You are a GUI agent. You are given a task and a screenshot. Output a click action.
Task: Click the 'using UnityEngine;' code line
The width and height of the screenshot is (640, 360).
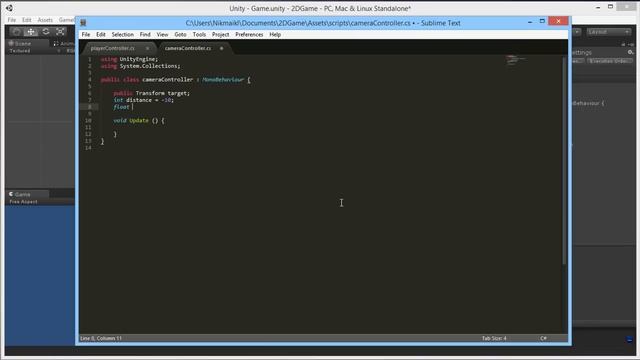pyautogui.click(x=129, y=59)
